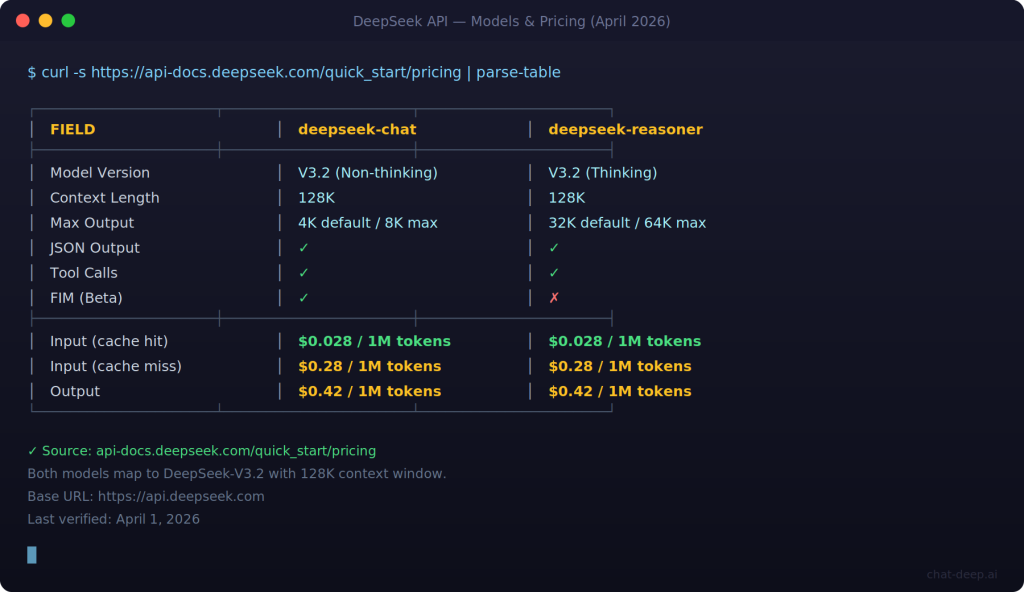Toggle FIM Beta support for deepseek-reasoner
The height and width of the screenshot is (592, 1024).
tap(553, 297)
